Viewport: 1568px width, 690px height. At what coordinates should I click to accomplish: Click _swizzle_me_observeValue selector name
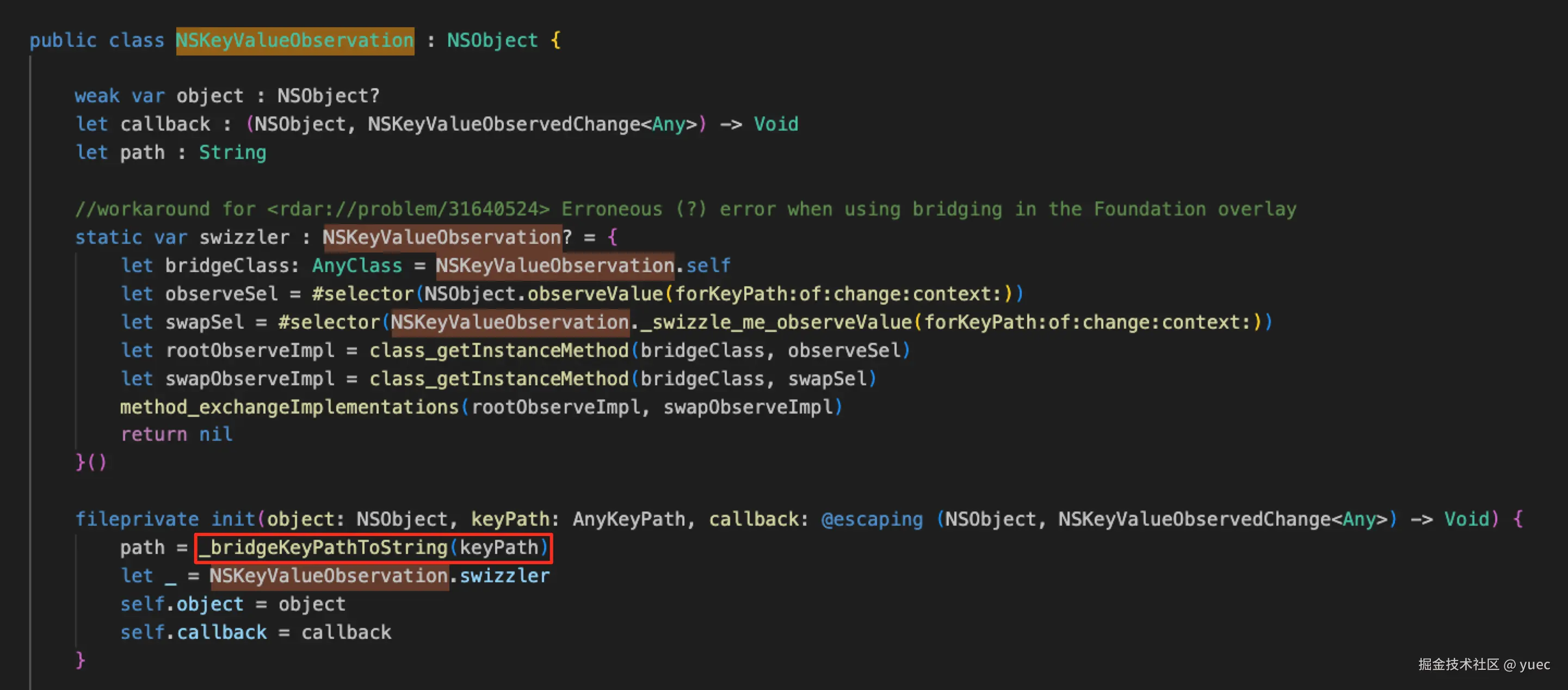point(776,322)
